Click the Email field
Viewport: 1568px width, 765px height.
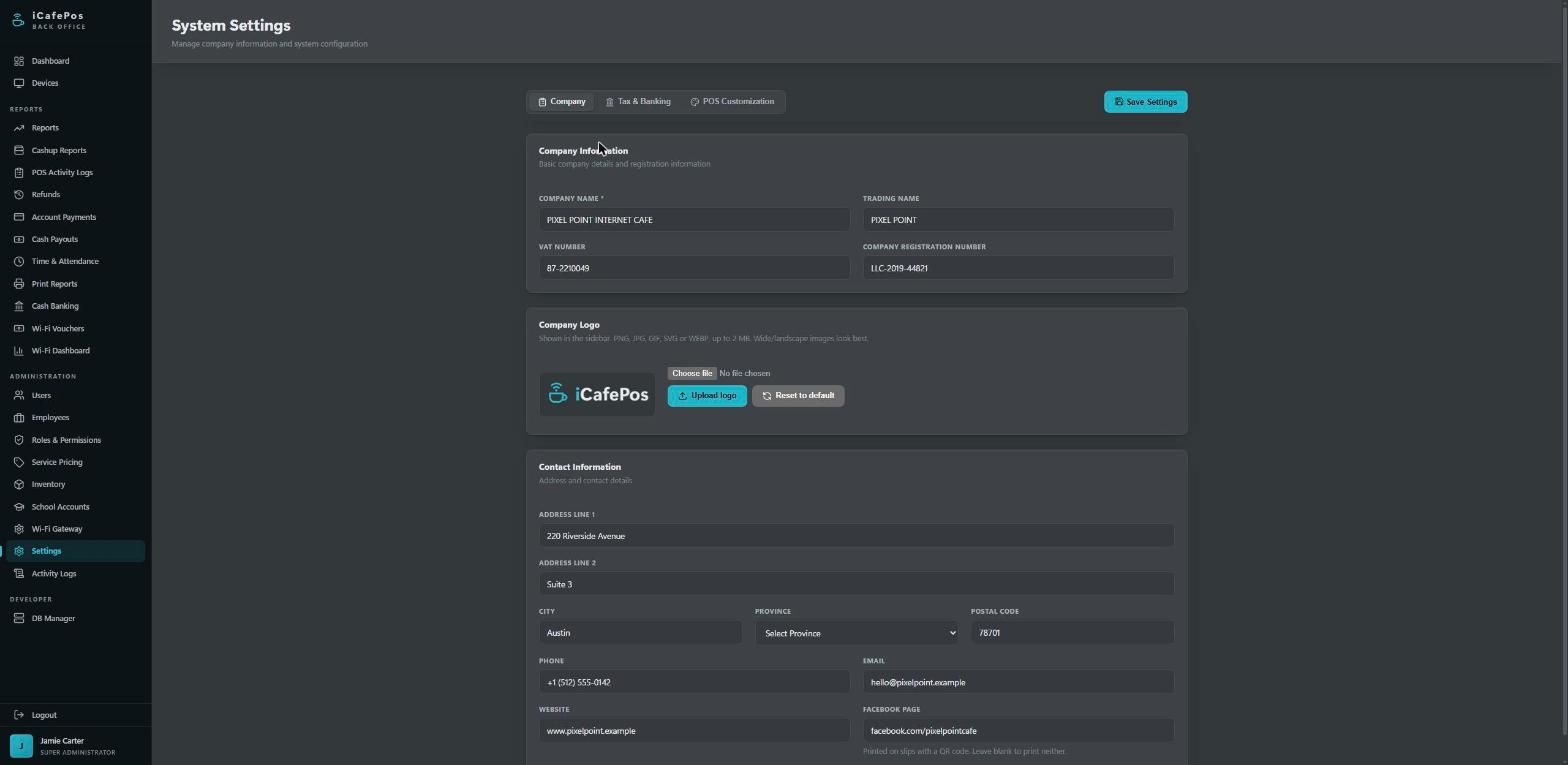pyautogui.click(x=1018, y=682)
